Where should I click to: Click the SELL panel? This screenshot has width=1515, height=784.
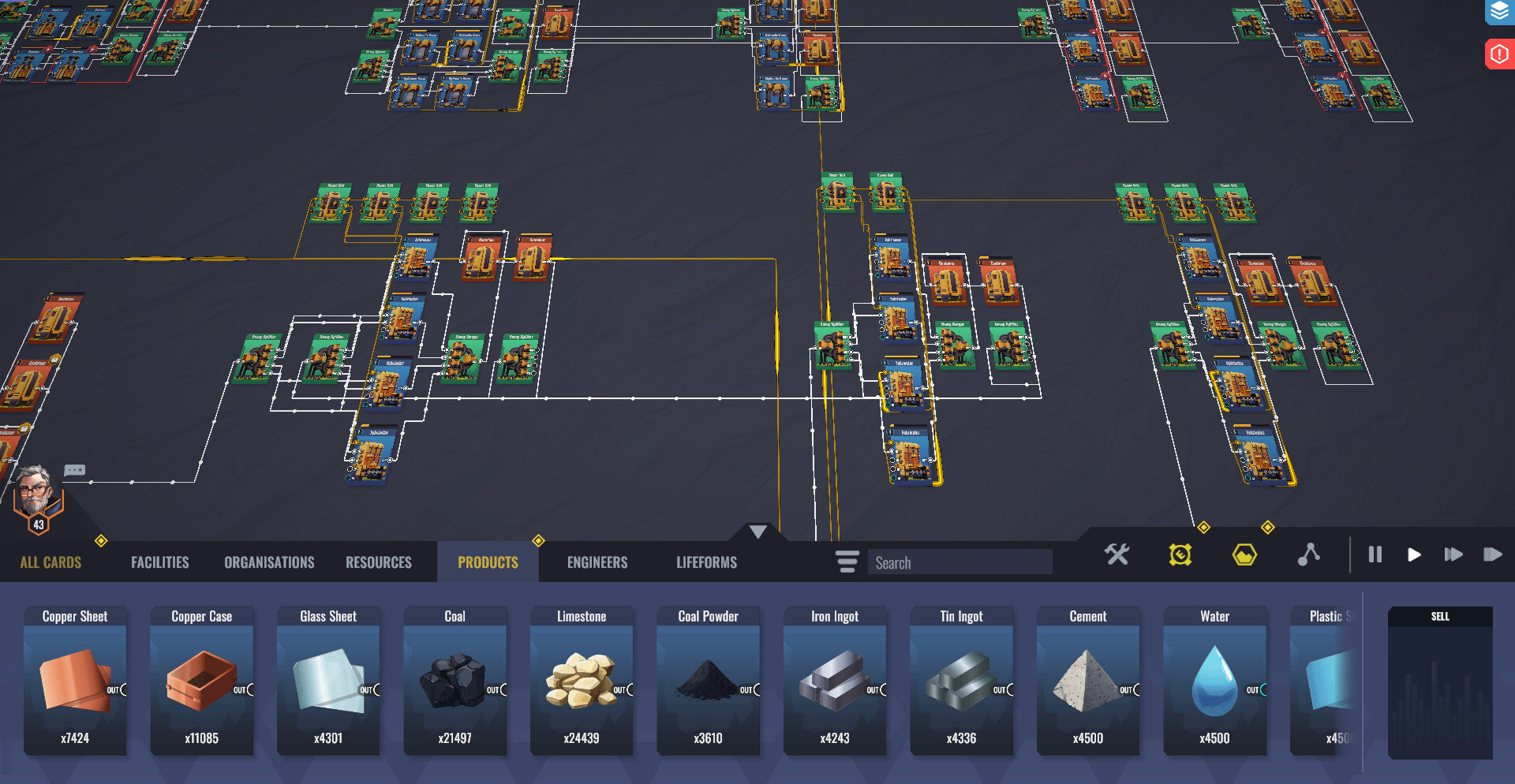pyautogui.click(x=1439, y=682)
